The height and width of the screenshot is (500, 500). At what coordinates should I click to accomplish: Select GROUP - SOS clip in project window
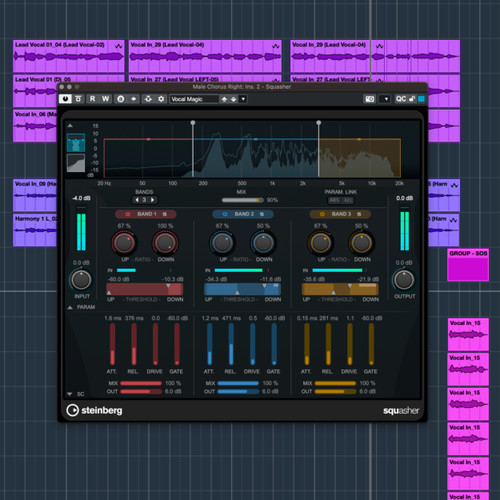(468, 265)
